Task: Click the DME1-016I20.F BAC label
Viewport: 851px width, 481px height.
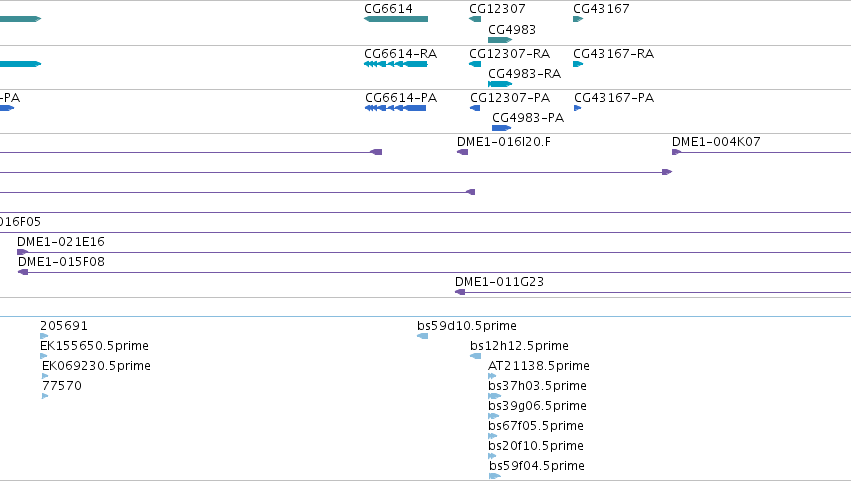Action: [504, 142]
